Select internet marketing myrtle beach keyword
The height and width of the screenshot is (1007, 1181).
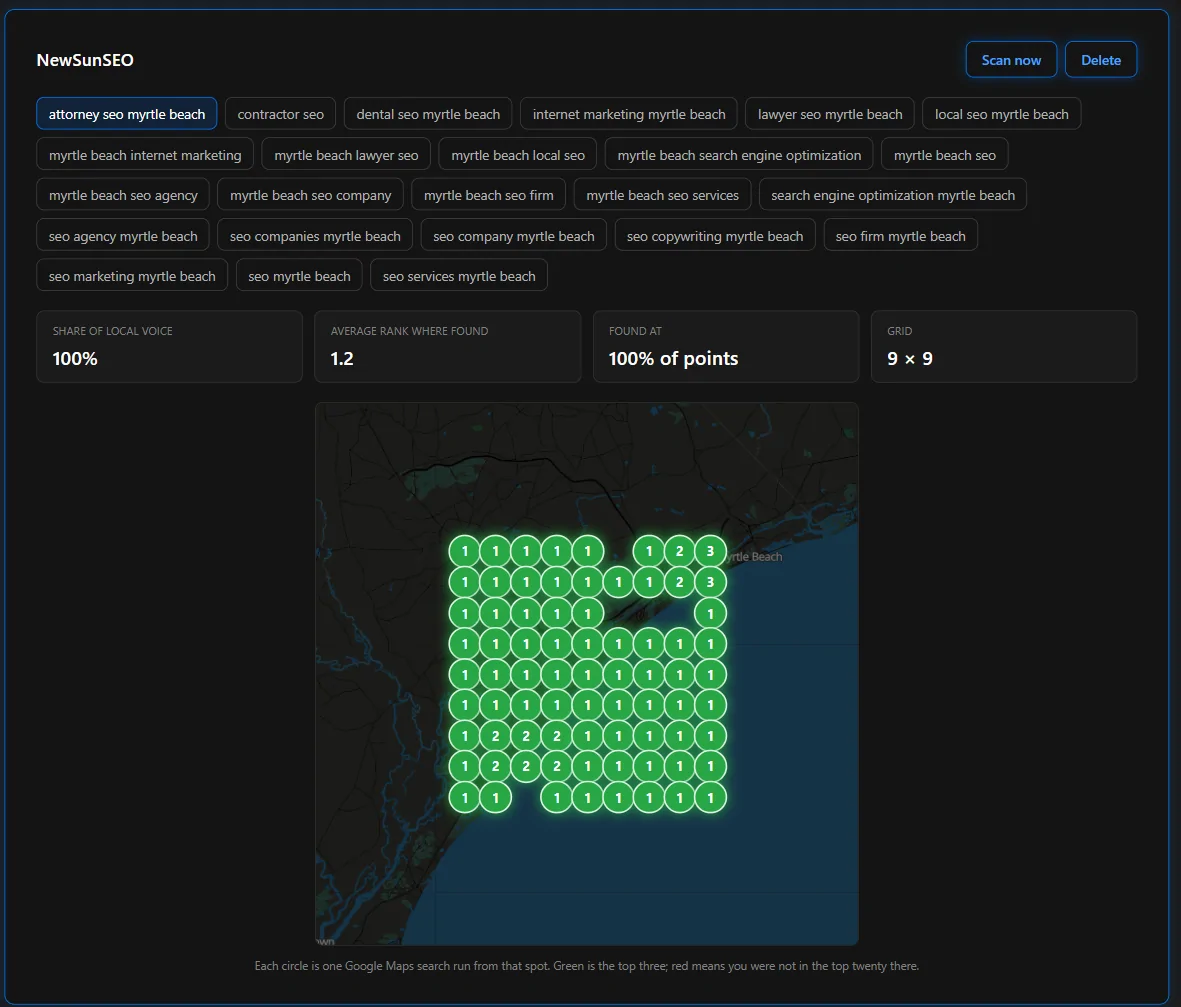point(629,114)
